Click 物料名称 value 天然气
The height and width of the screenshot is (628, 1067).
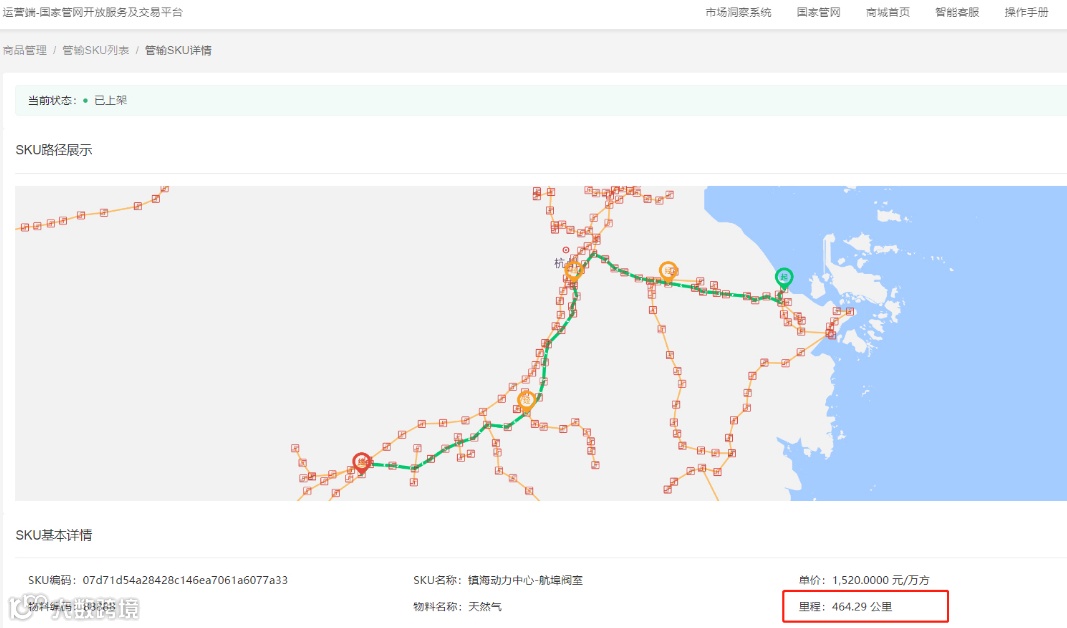pyautogui.click(x=485, y=607)
